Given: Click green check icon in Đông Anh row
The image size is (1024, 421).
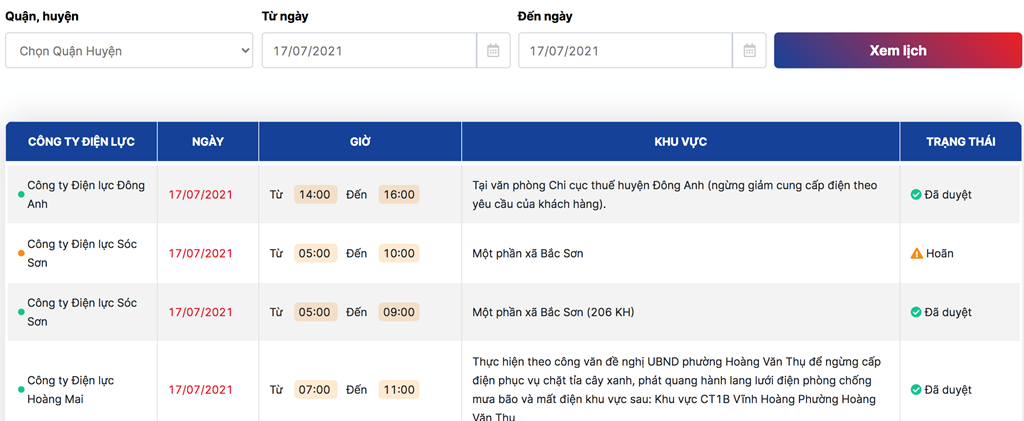Looking at the screenshot, I should [x=916, y=195].
